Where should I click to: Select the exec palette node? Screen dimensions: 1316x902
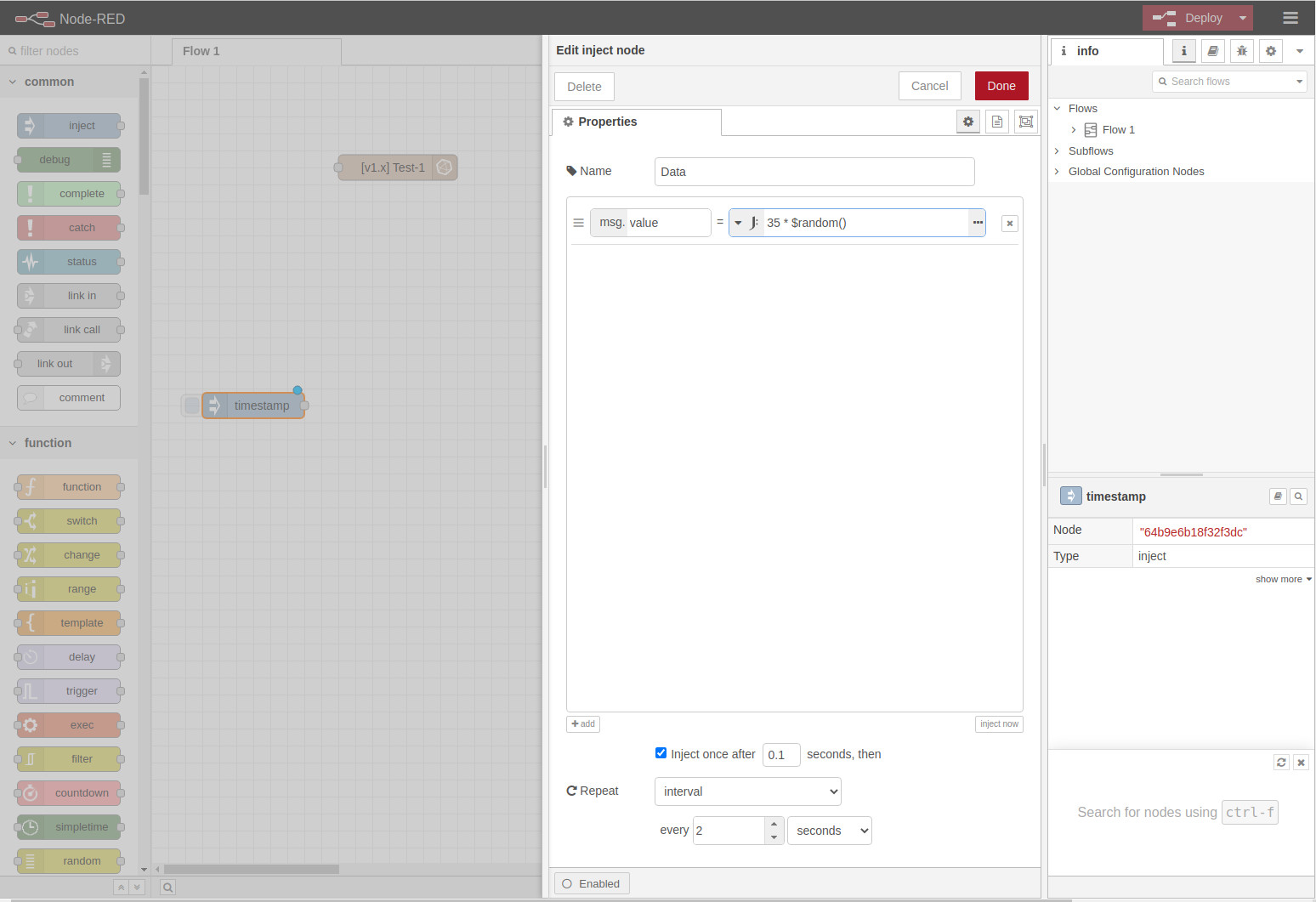coord(69,725)
